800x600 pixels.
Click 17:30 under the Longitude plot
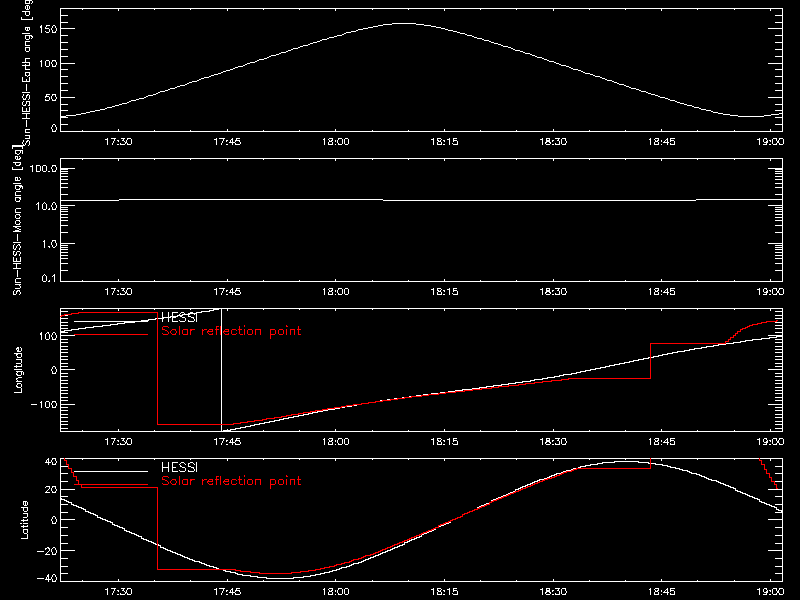point(118,442)
